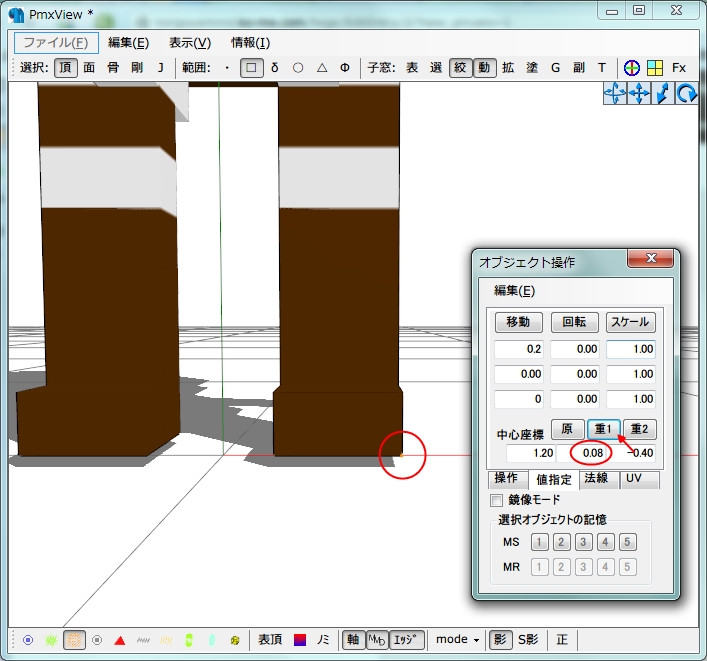Image resolution: width=707 pixels, height=661 pixels.
Task: Enable the 鏡像モード checkbox
Action: (497, 500)
